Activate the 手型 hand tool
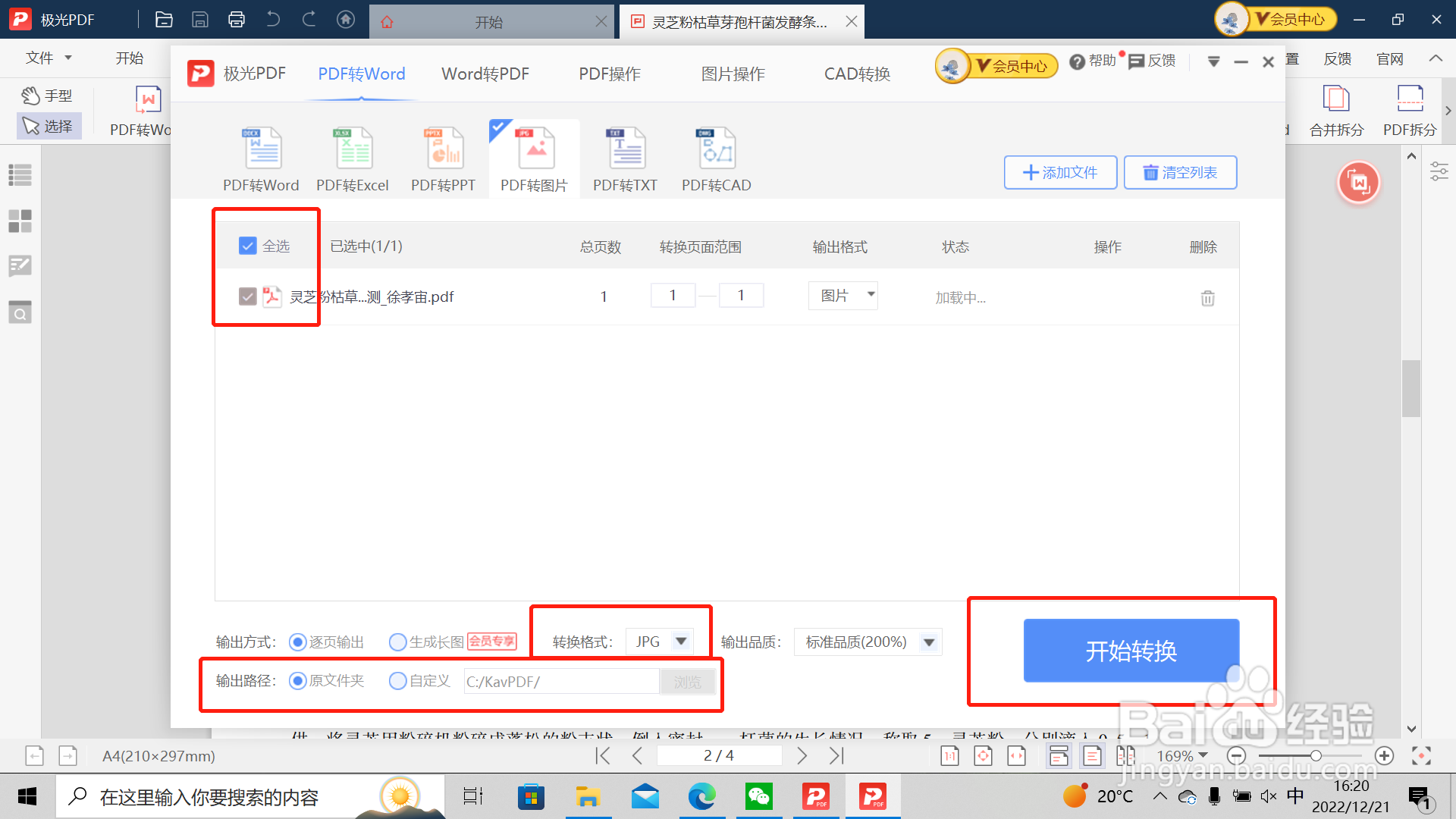Screen dimensions: 1456x819 [47, 96]
